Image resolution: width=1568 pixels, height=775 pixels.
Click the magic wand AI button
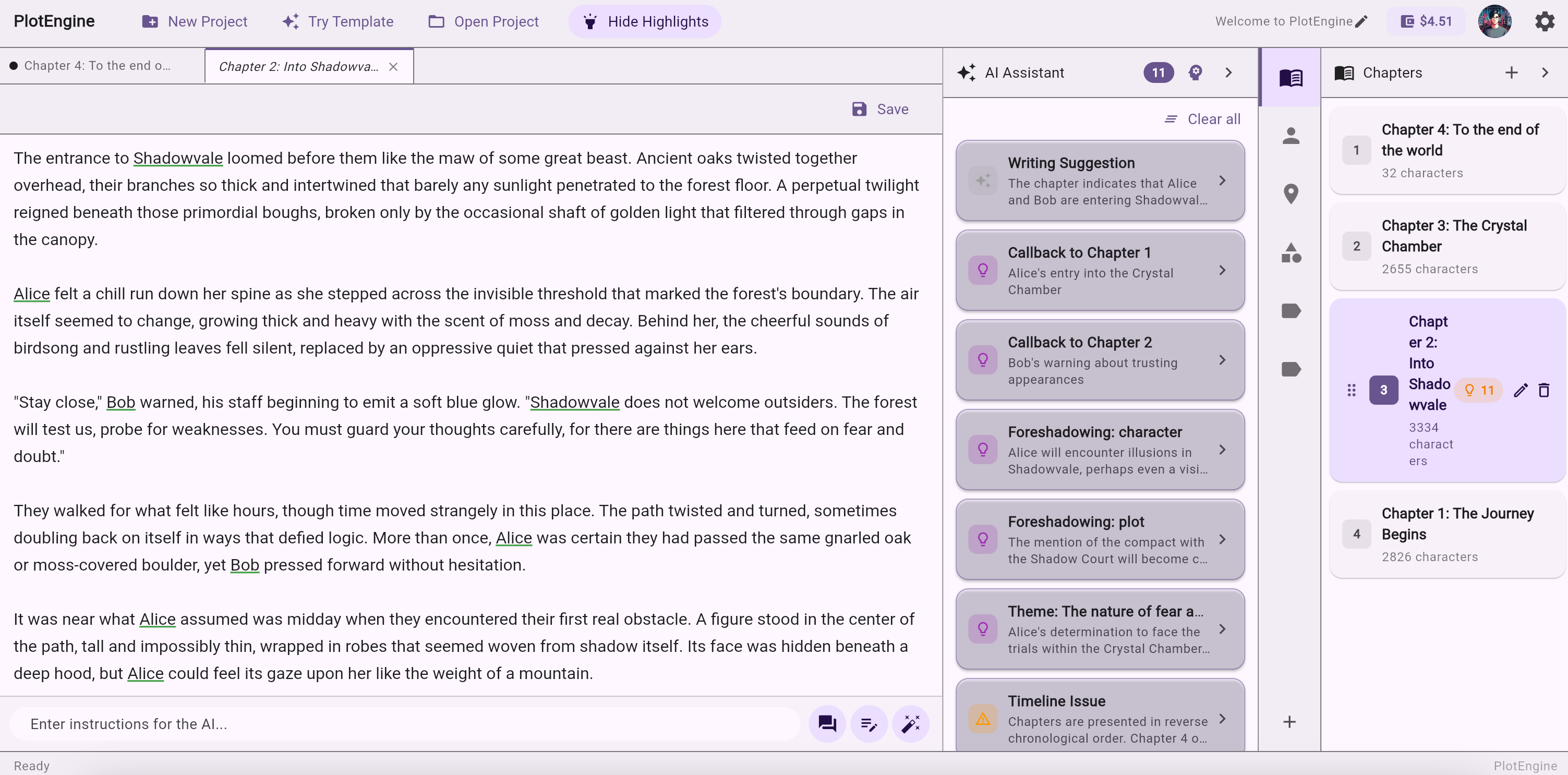[910, 723]
